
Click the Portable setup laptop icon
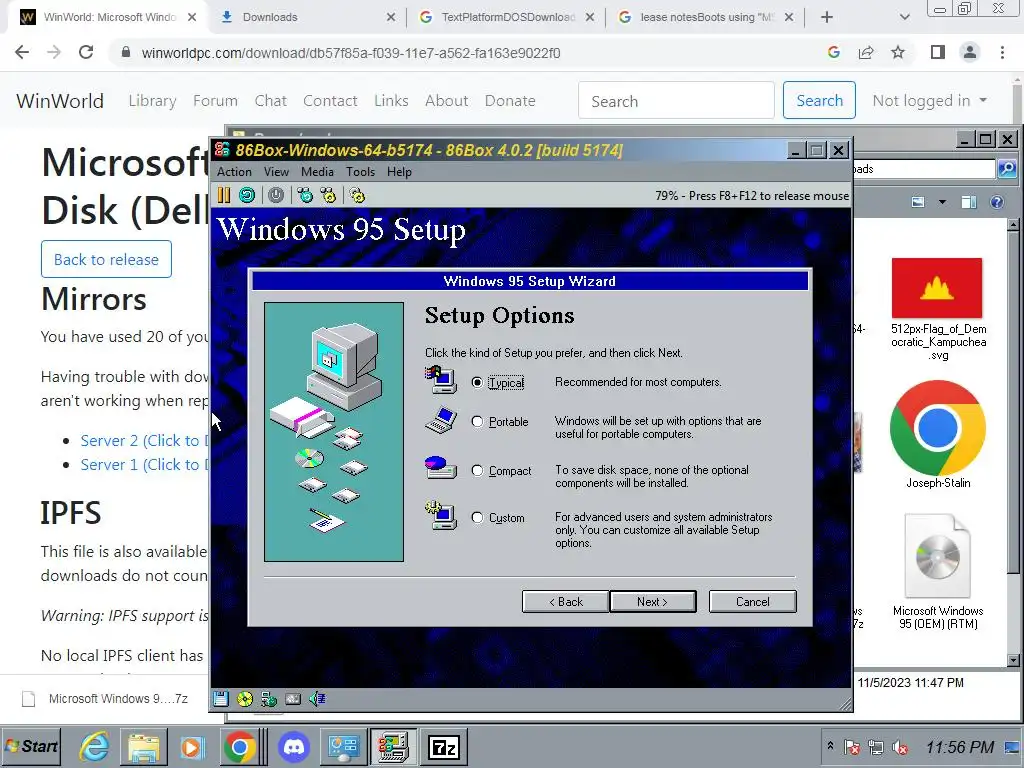coord(441,420)
